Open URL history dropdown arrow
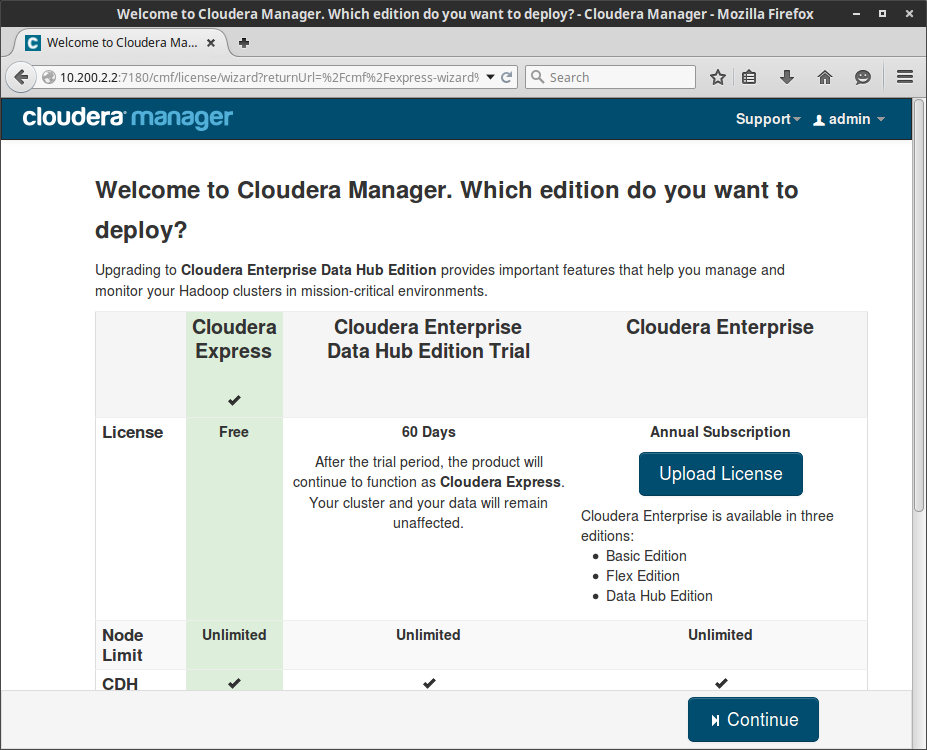Screen dimensions: 927x750 pyautogui.click(x=490, y=77)
